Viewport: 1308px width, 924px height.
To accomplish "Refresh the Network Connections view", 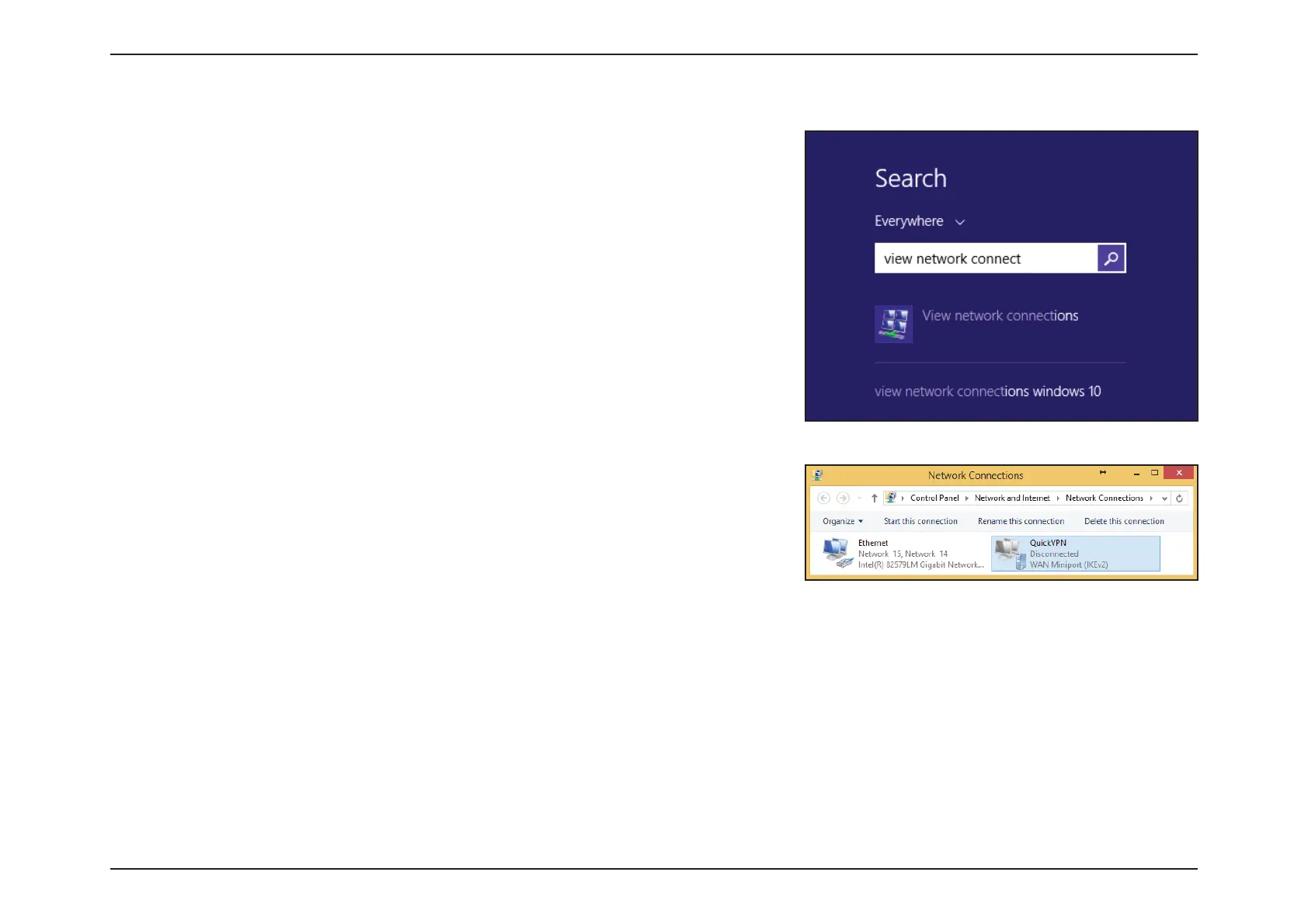I will coord(1179,498).
